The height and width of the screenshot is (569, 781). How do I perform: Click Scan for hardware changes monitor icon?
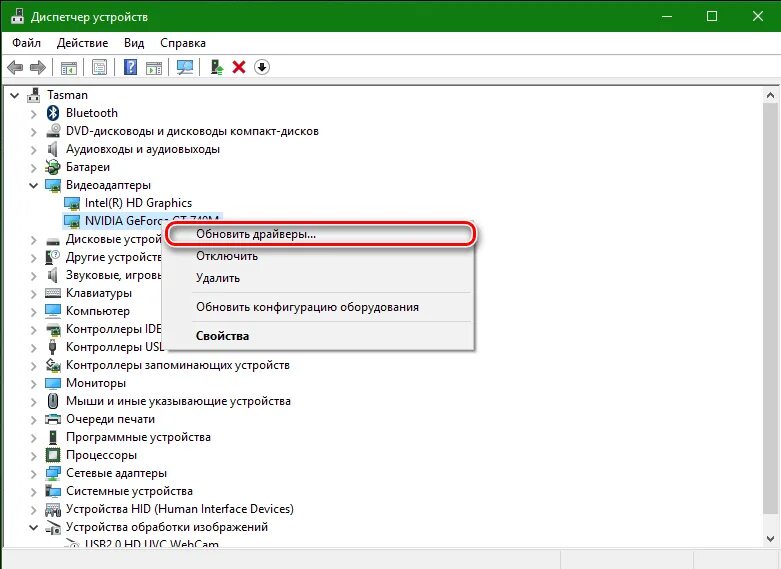tap(185, 67)
